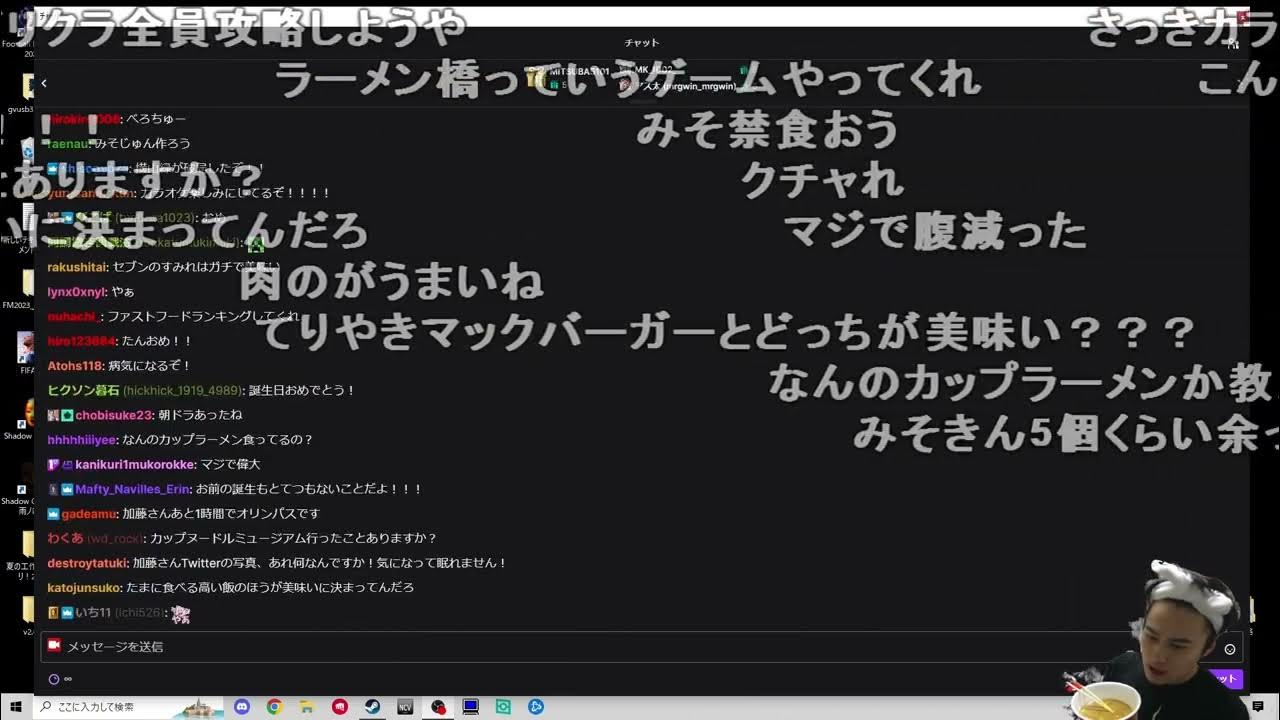Image resolution: width=1280 pixels, height=720 pixels.
Task: Click username hiro123684 in chat
Action: [x=81, y=341]
